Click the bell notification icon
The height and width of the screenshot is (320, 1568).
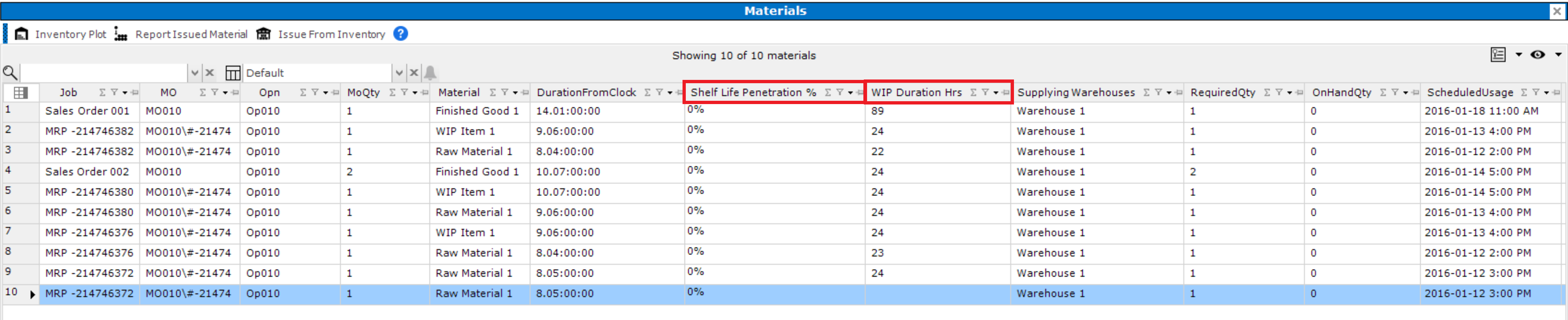(x=430, y=73)
